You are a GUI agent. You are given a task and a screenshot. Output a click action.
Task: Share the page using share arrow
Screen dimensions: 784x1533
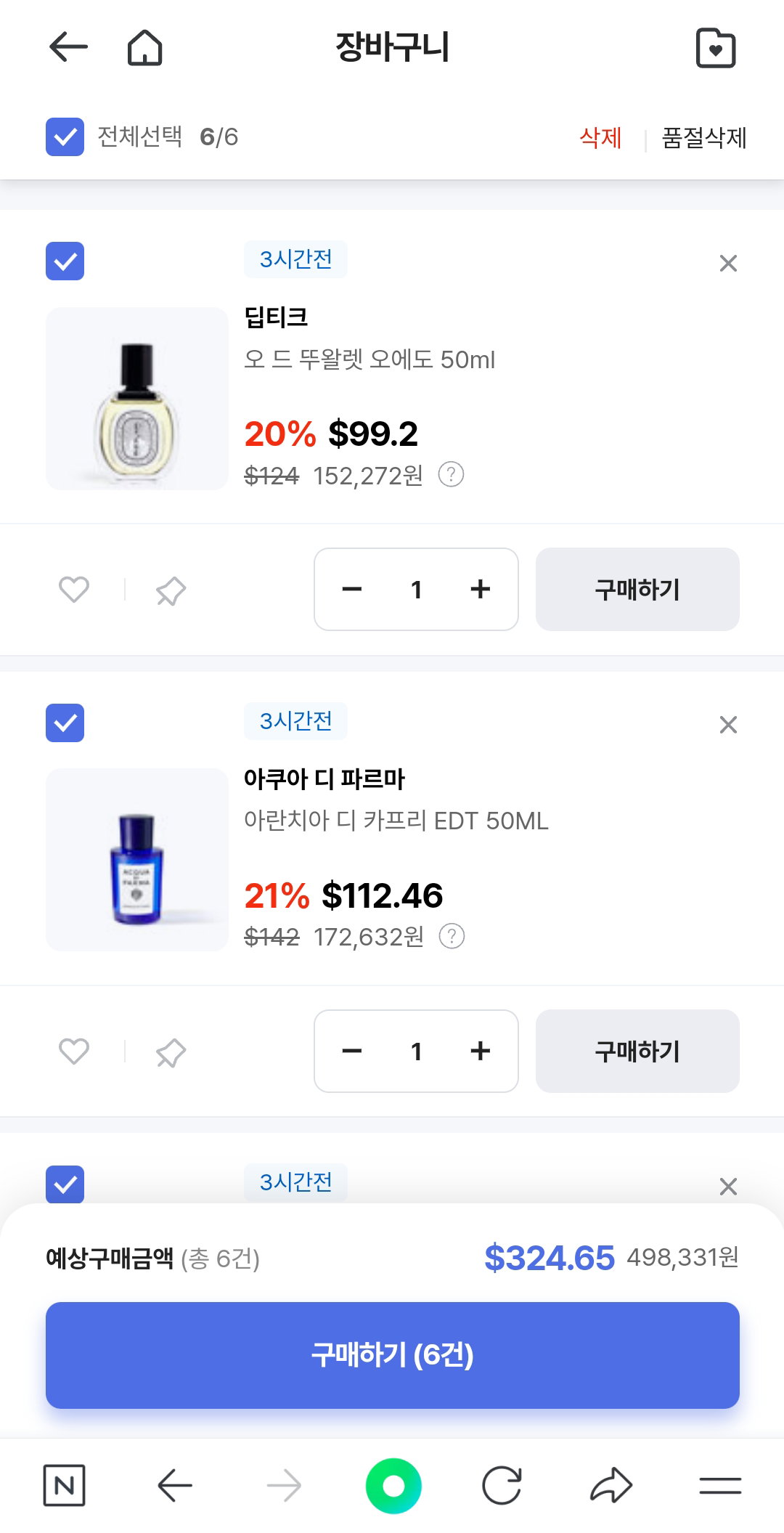(x=611, y=1485)
